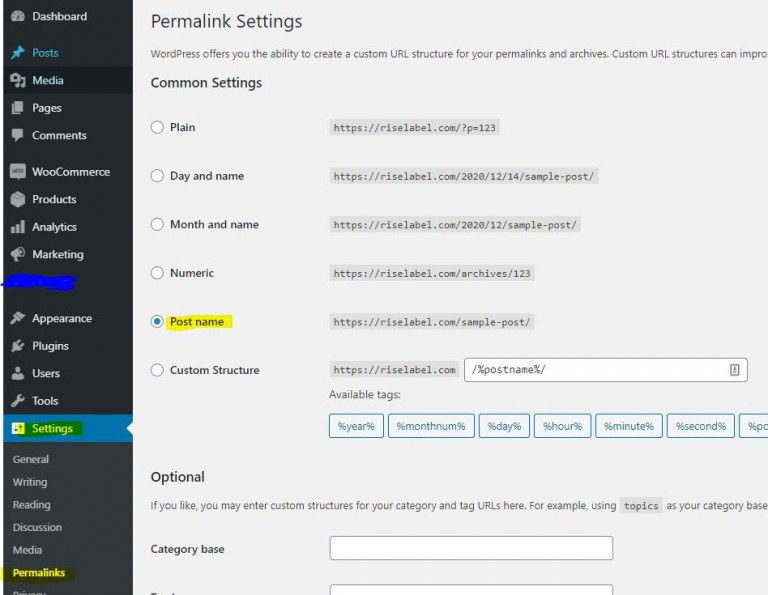Open Permalinks settings submenu
768x595 pixels.
[x=39, y=572]
